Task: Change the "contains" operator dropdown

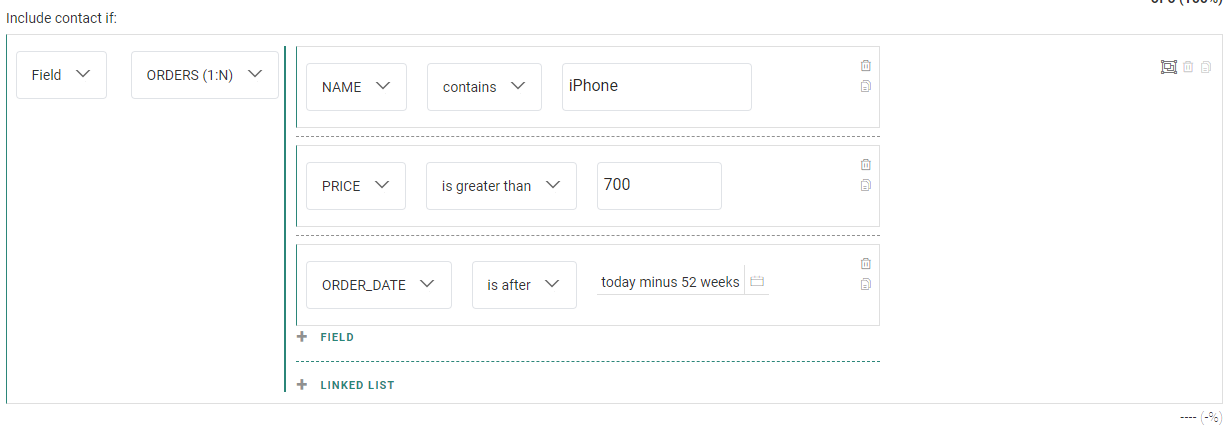Action: pos(484,87)
